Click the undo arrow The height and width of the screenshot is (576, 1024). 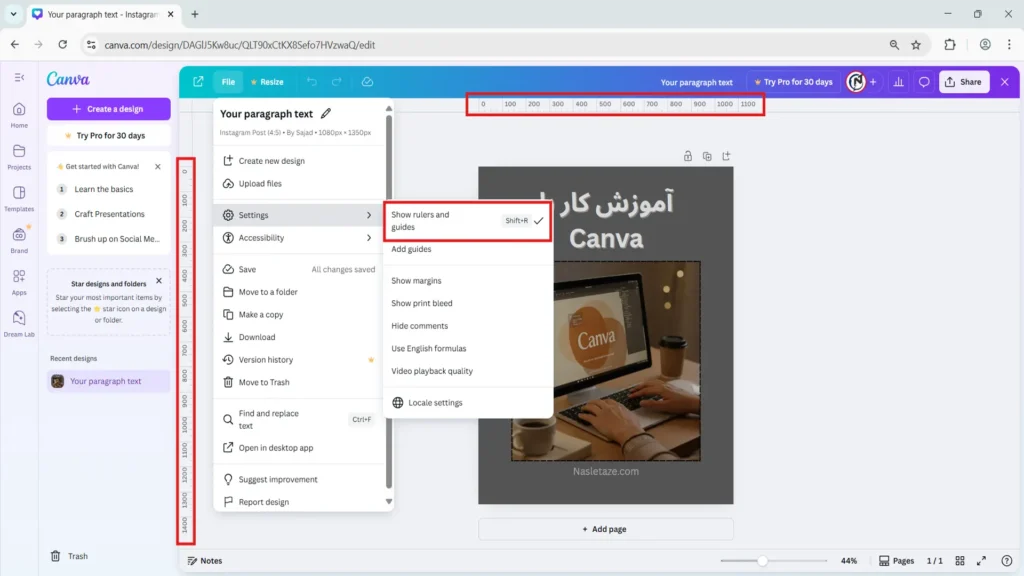click(x=312, y=82)
